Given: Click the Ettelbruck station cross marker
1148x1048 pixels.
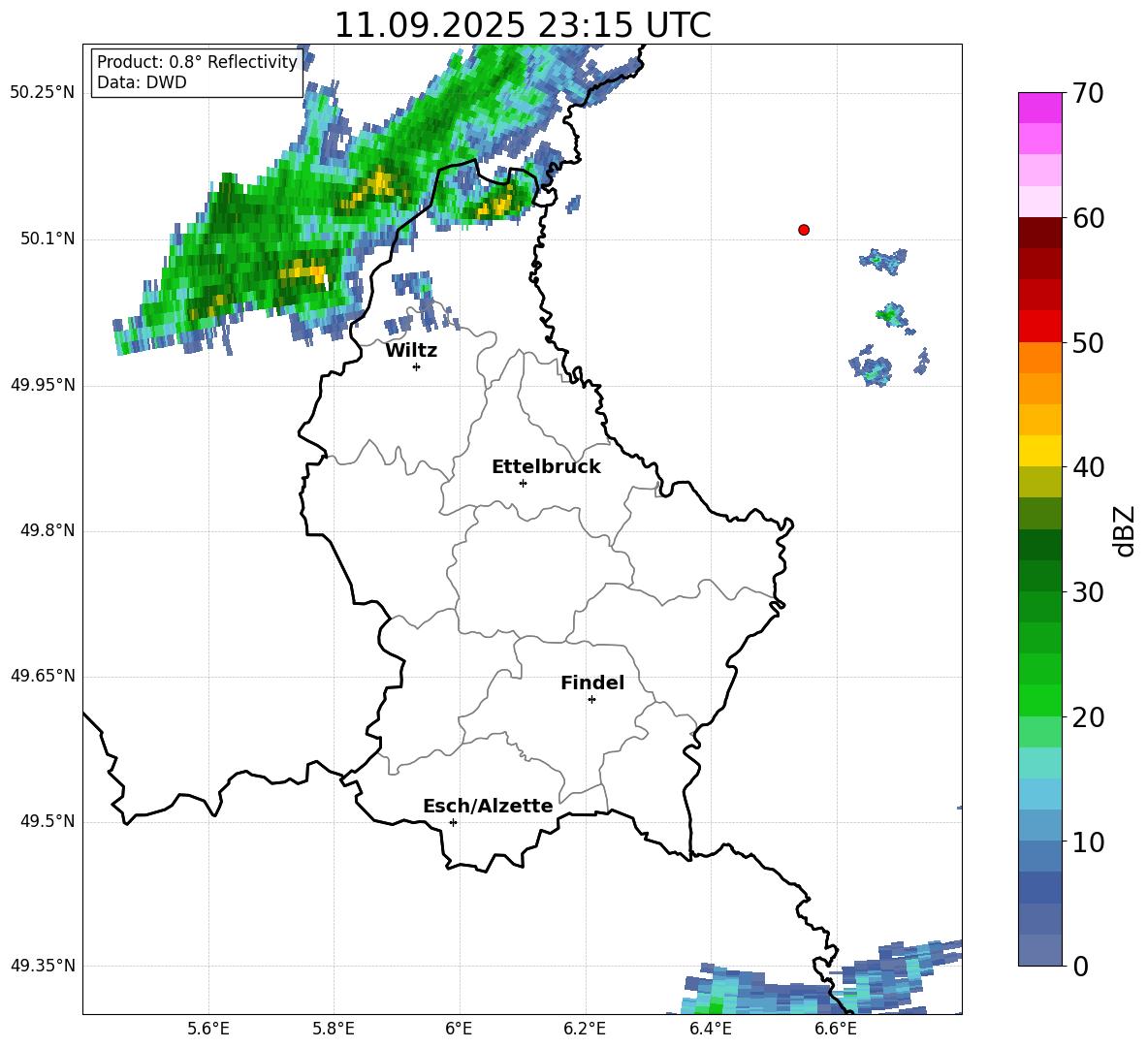Looking at the screenshot, I should point(523,483).
